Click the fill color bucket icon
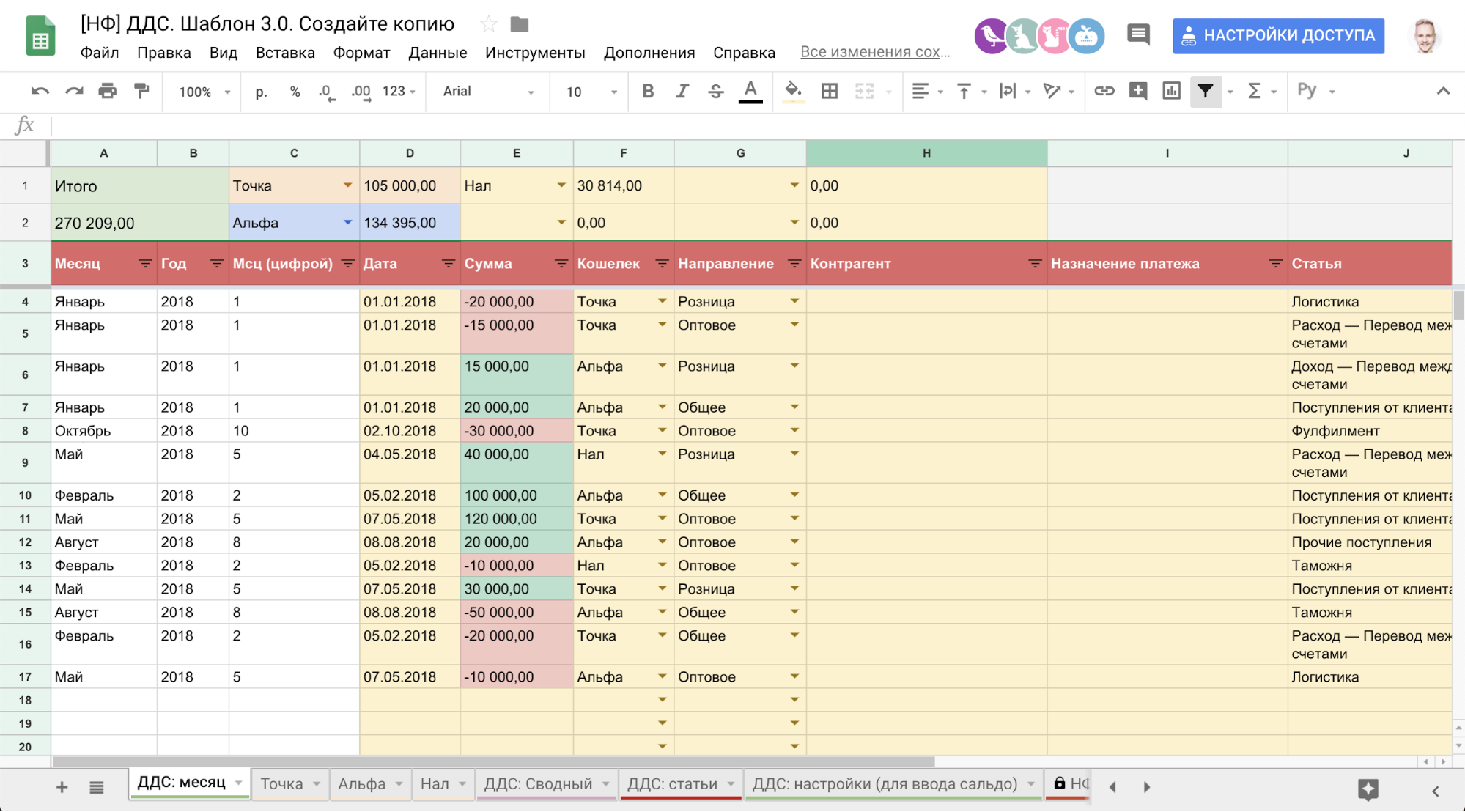 [793, 91]
